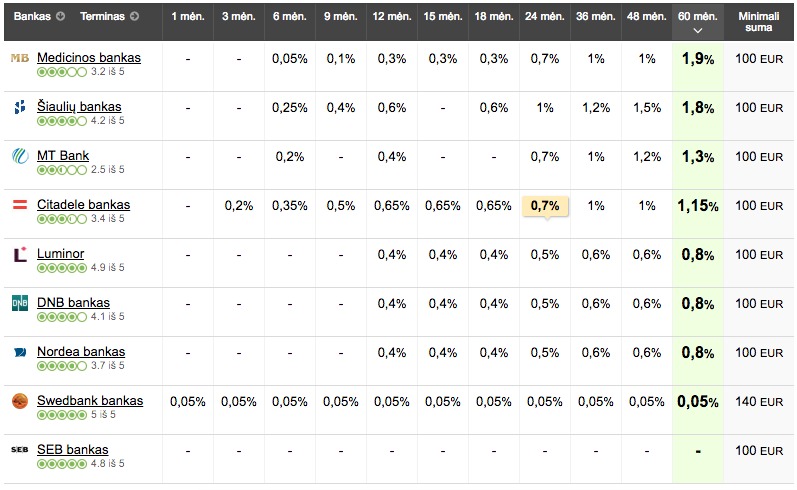Click the Luminor logo icon
This screenshot has width=797, height=490.
pos(19,254)
